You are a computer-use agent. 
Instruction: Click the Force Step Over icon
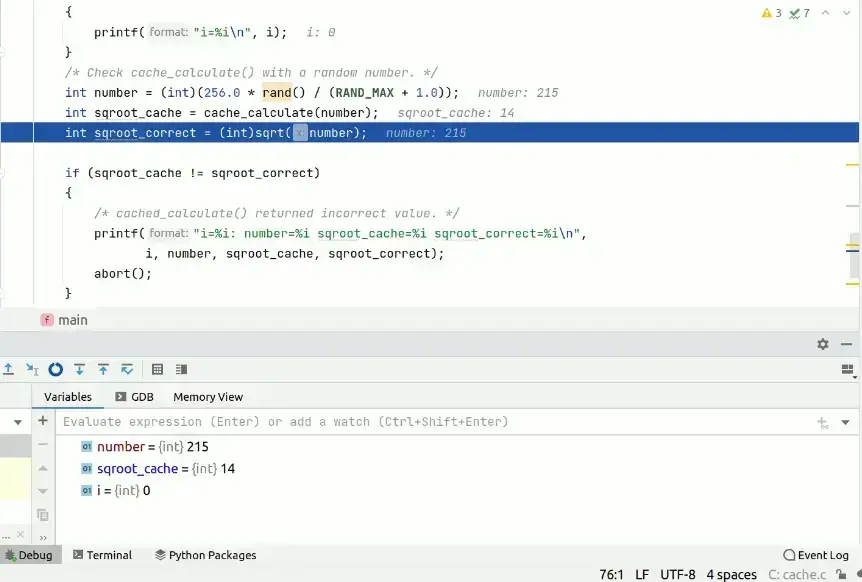coord(127,369)
